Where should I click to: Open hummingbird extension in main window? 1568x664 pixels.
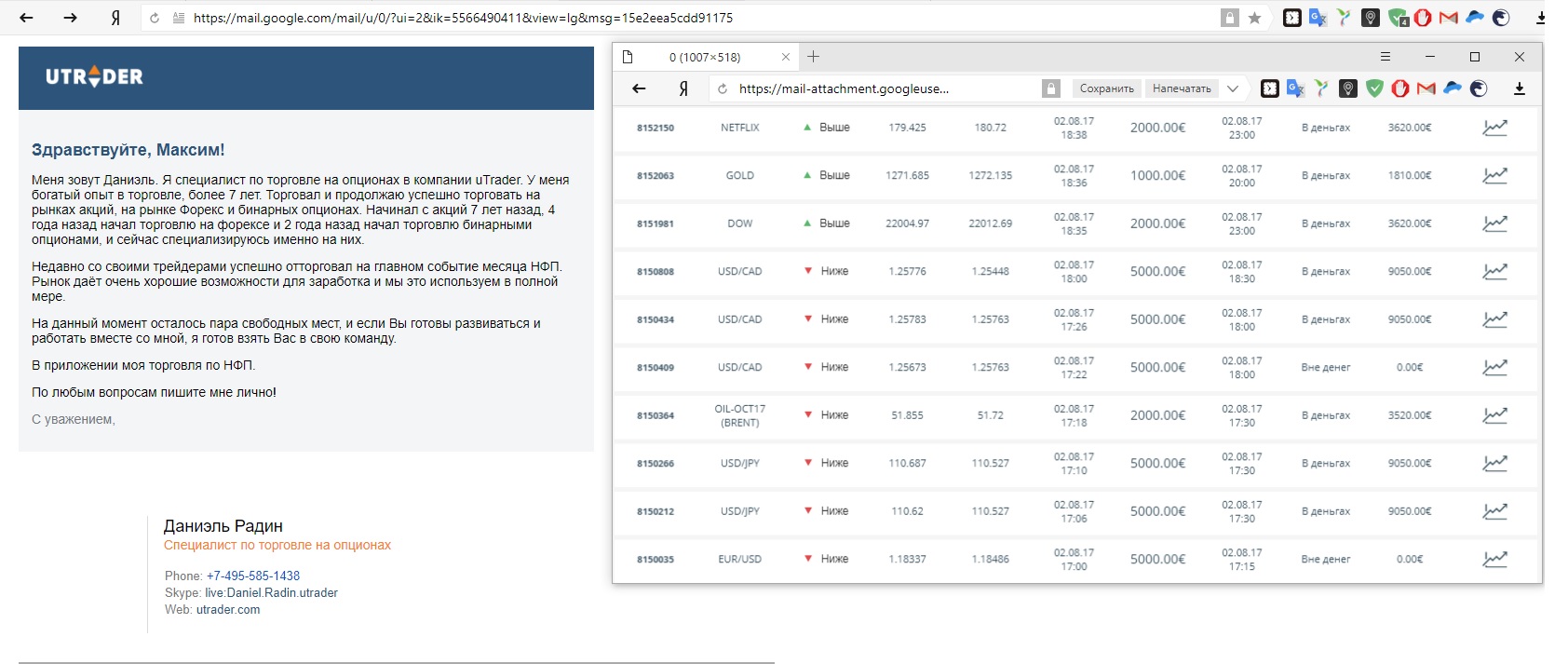1344,18
